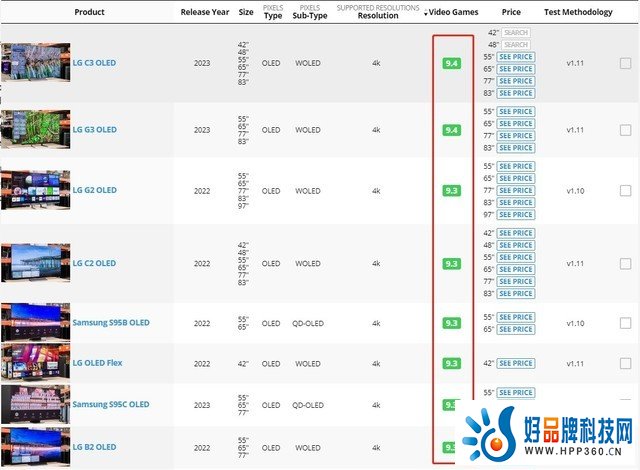See price for LG G2 97" size
Viewport: 640px width, 470px height.
pos(516,215)
